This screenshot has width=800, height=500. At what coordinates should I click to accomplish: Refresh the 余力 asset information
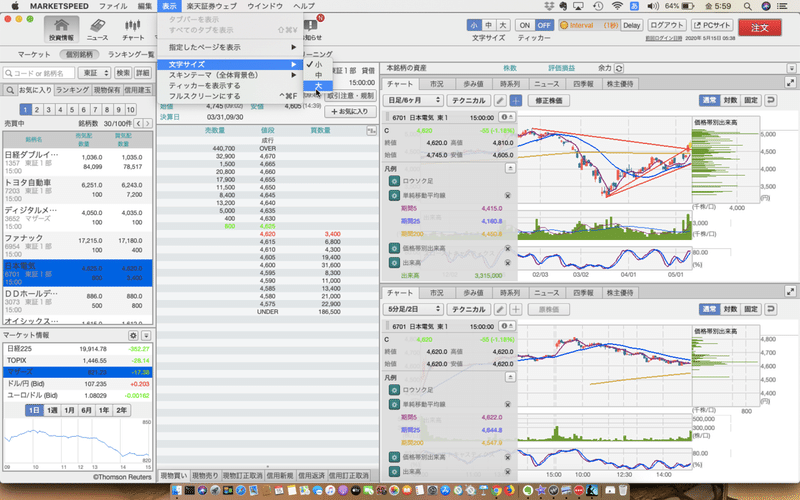619,68
